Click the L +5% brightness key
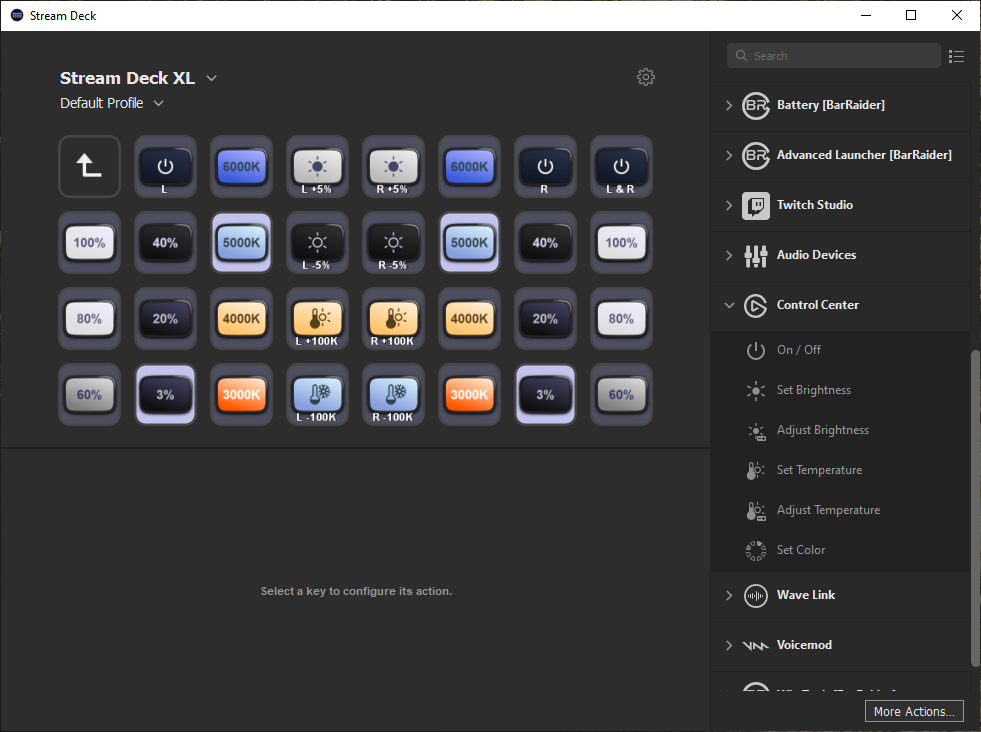The image size is (981, 732). click(317, 167)
